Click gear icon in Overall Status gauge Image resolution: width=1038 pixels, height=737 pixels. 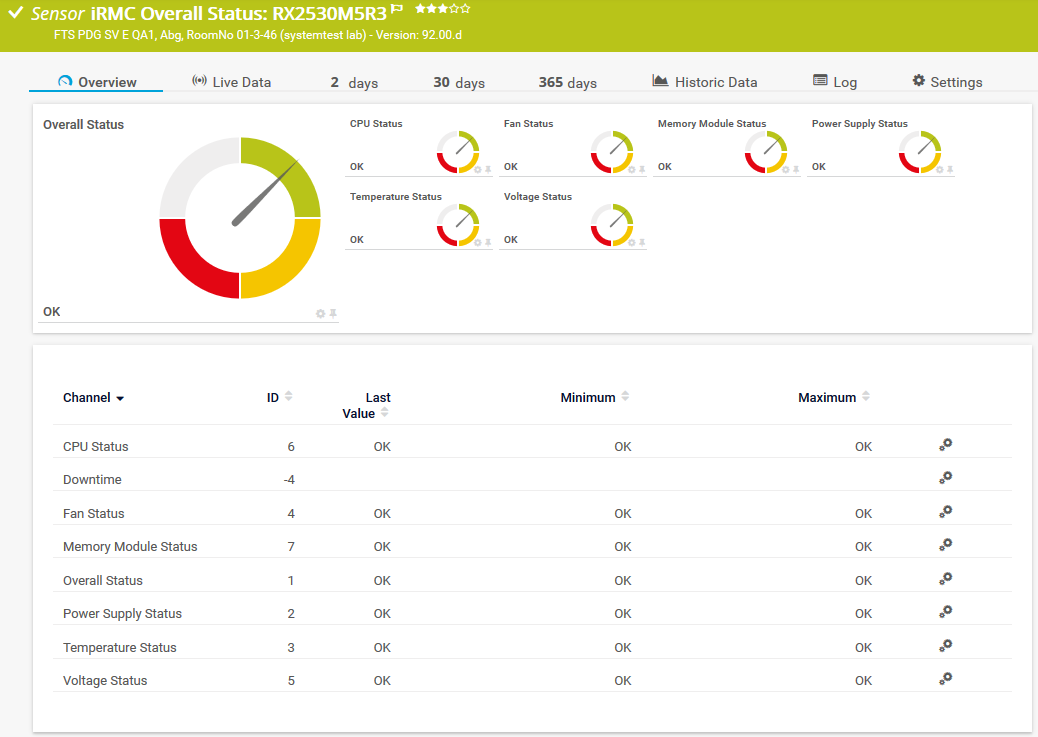pyautogui.click(x=321, y=314)
